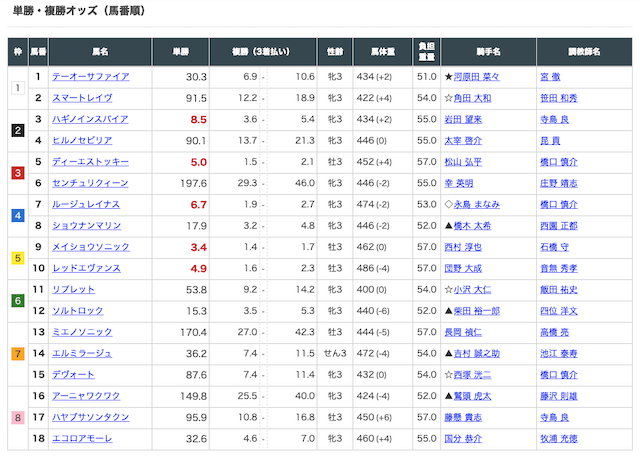Select horse メイショウソニック link

pyautogui.click(x=92, y=247)
